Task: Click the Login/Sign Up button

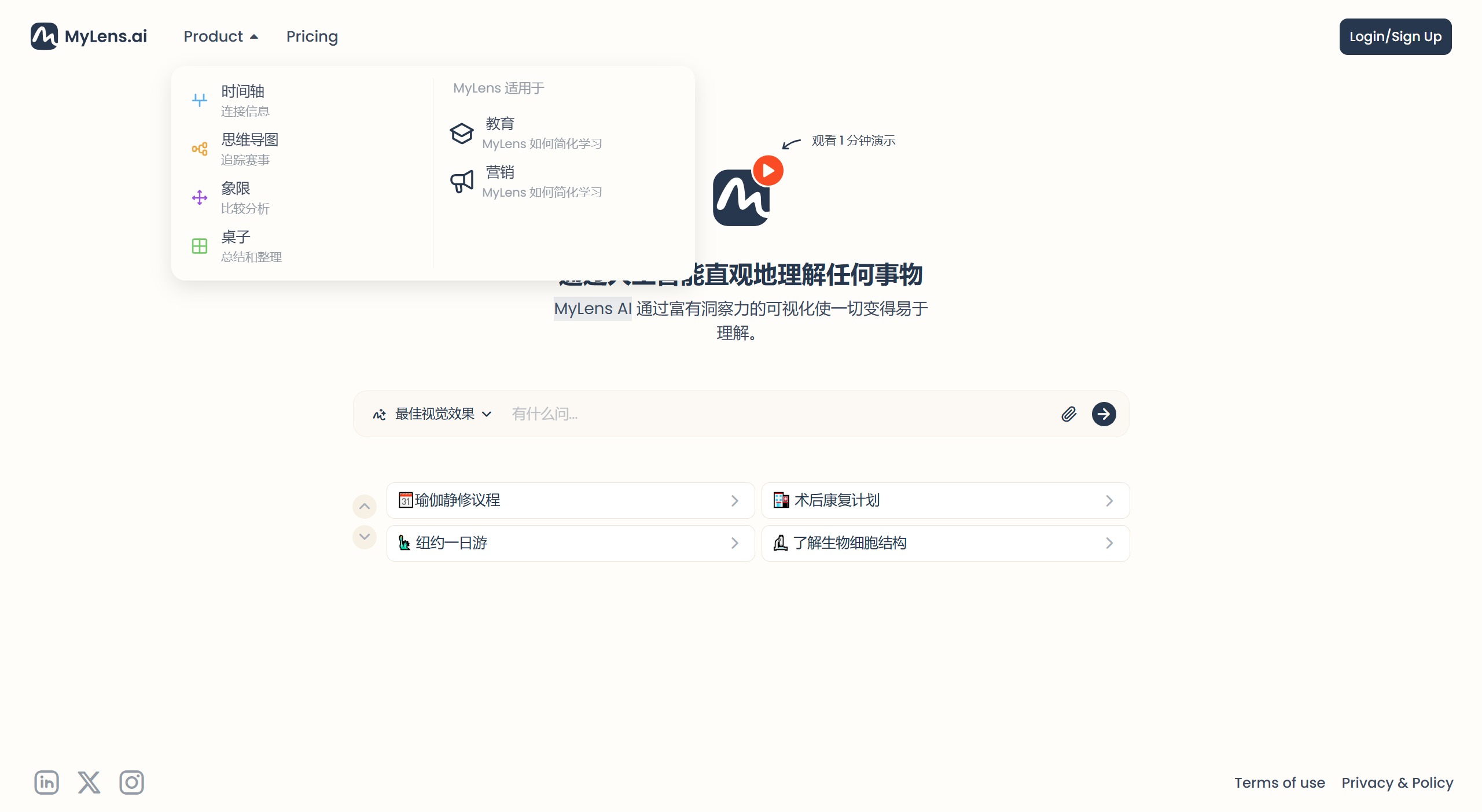Action: click(x=1395, y=36)
